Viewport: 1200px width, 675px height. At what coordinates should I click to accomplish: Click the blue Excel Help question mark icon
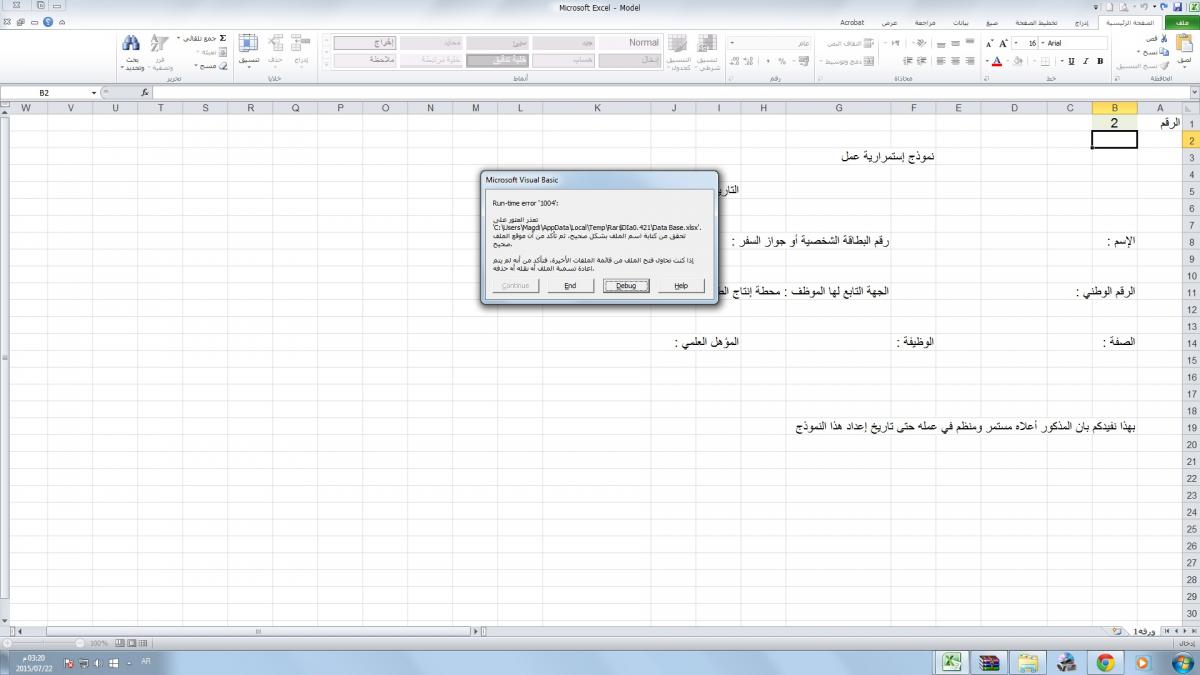point(48,22)
